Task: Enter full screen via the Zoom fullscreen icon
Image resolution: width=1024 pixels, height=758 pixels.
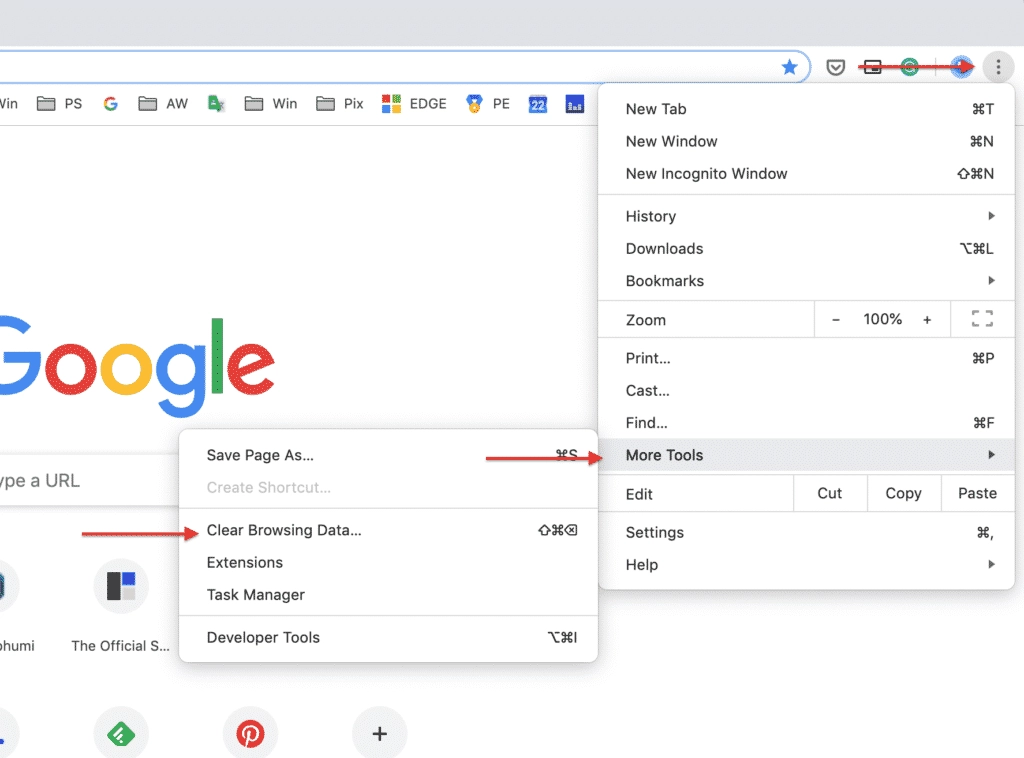Action: pyautogui.click(x=981, y=319)
